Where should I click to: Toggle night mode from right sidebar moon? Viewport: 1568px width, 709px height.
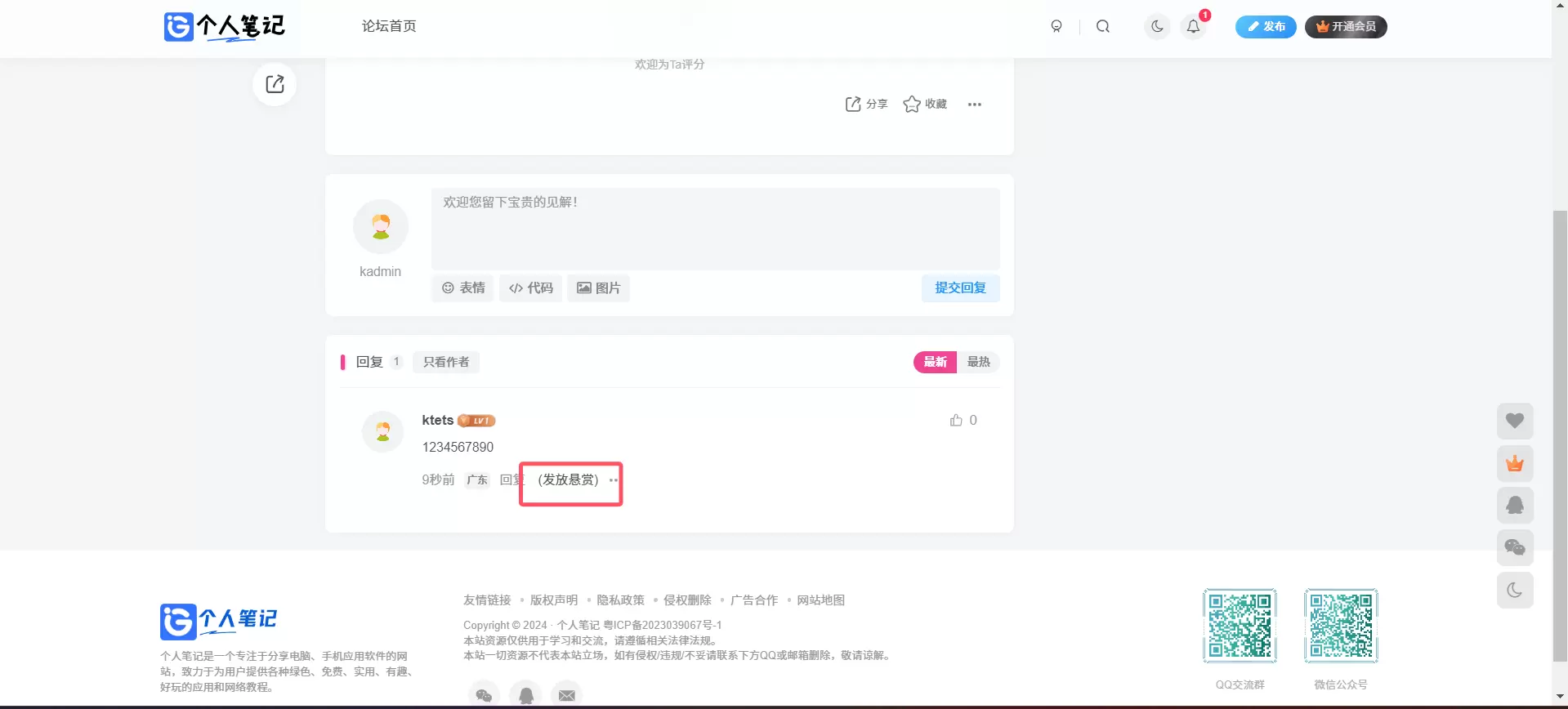point(1515,591)
